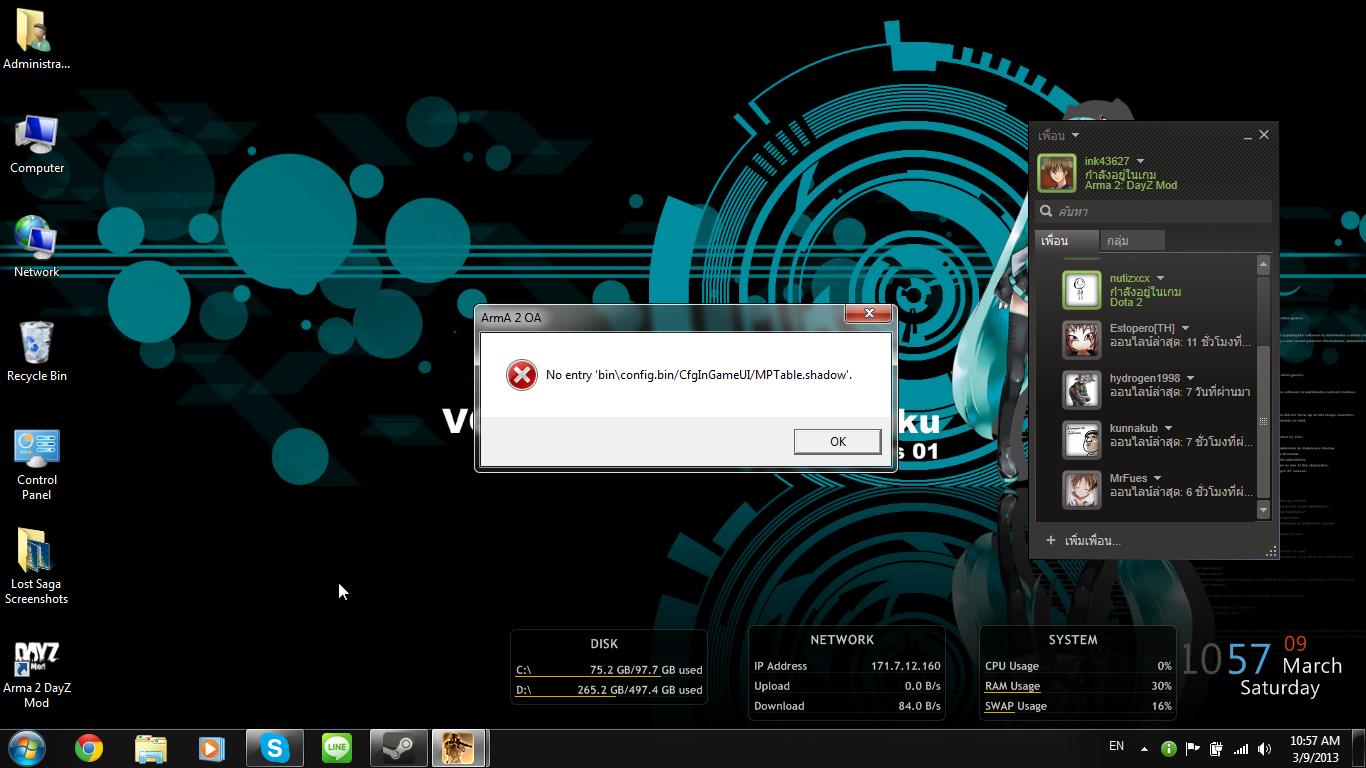Switch to Steam in the taskbar

pyautogui.click(x=399, y=748)
